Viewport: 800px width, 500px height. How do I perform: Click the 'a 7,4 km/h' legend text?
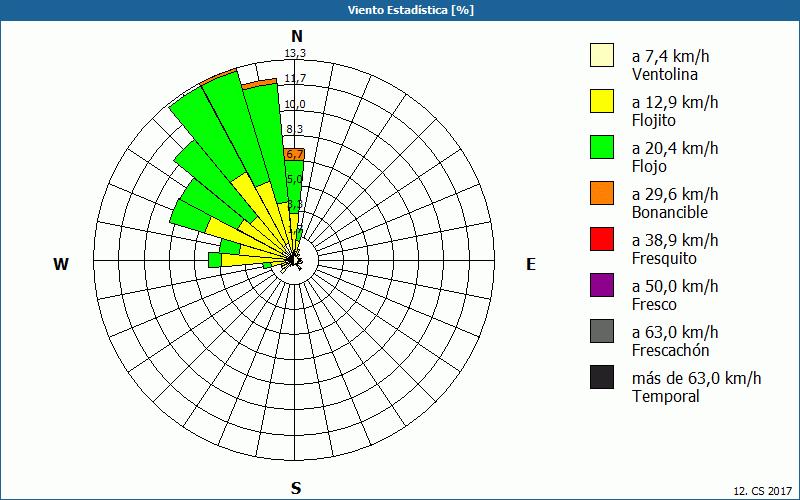(670, 56)
